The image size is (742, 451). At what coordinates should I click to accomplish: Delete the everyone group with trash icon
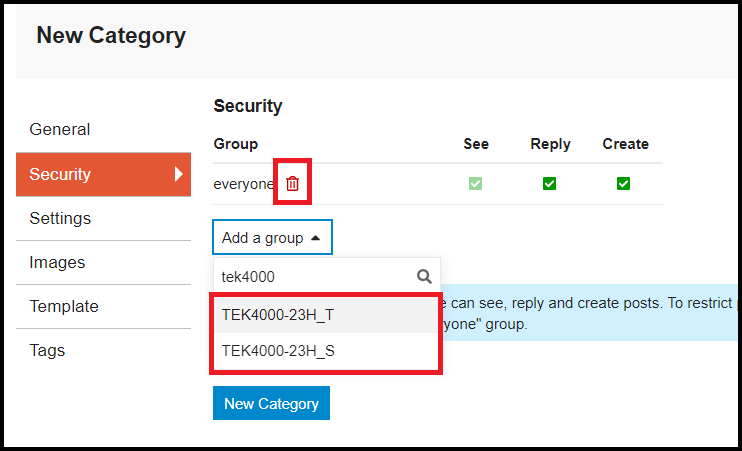pos(292,183)
